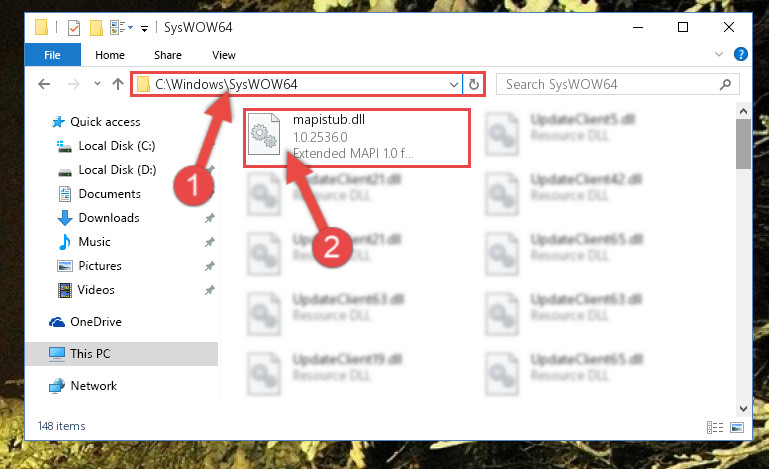Click the search magnifier icon
Viewport: 769px width, 469px height.
click(x=725, y=84)
